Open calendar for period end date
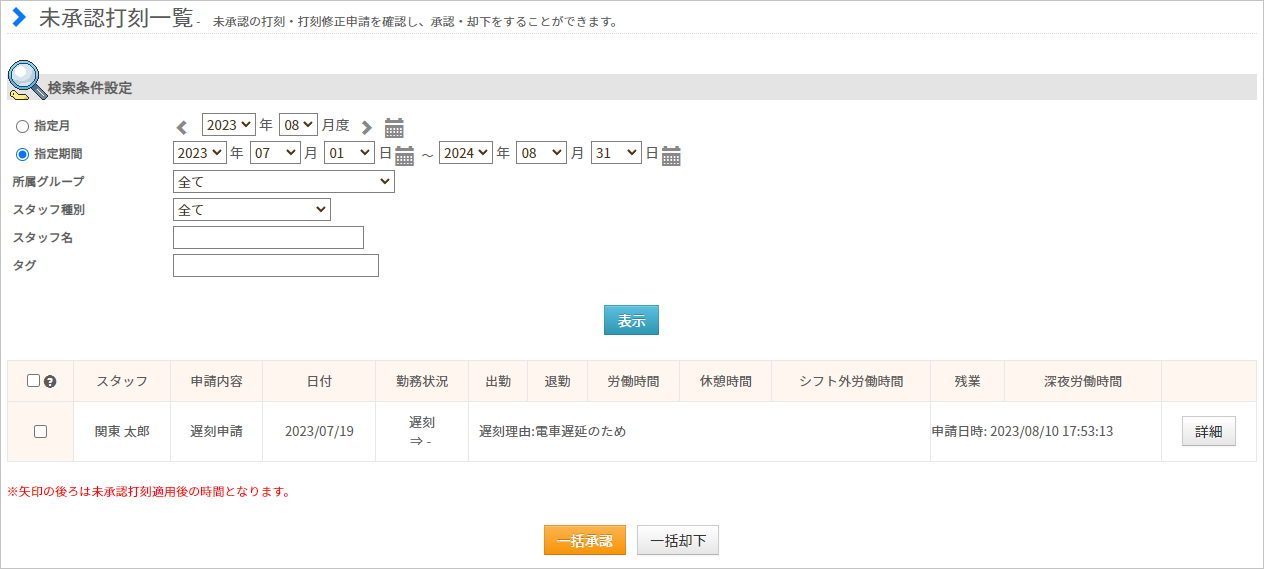 pyautogui.click(x=671, y=155)
